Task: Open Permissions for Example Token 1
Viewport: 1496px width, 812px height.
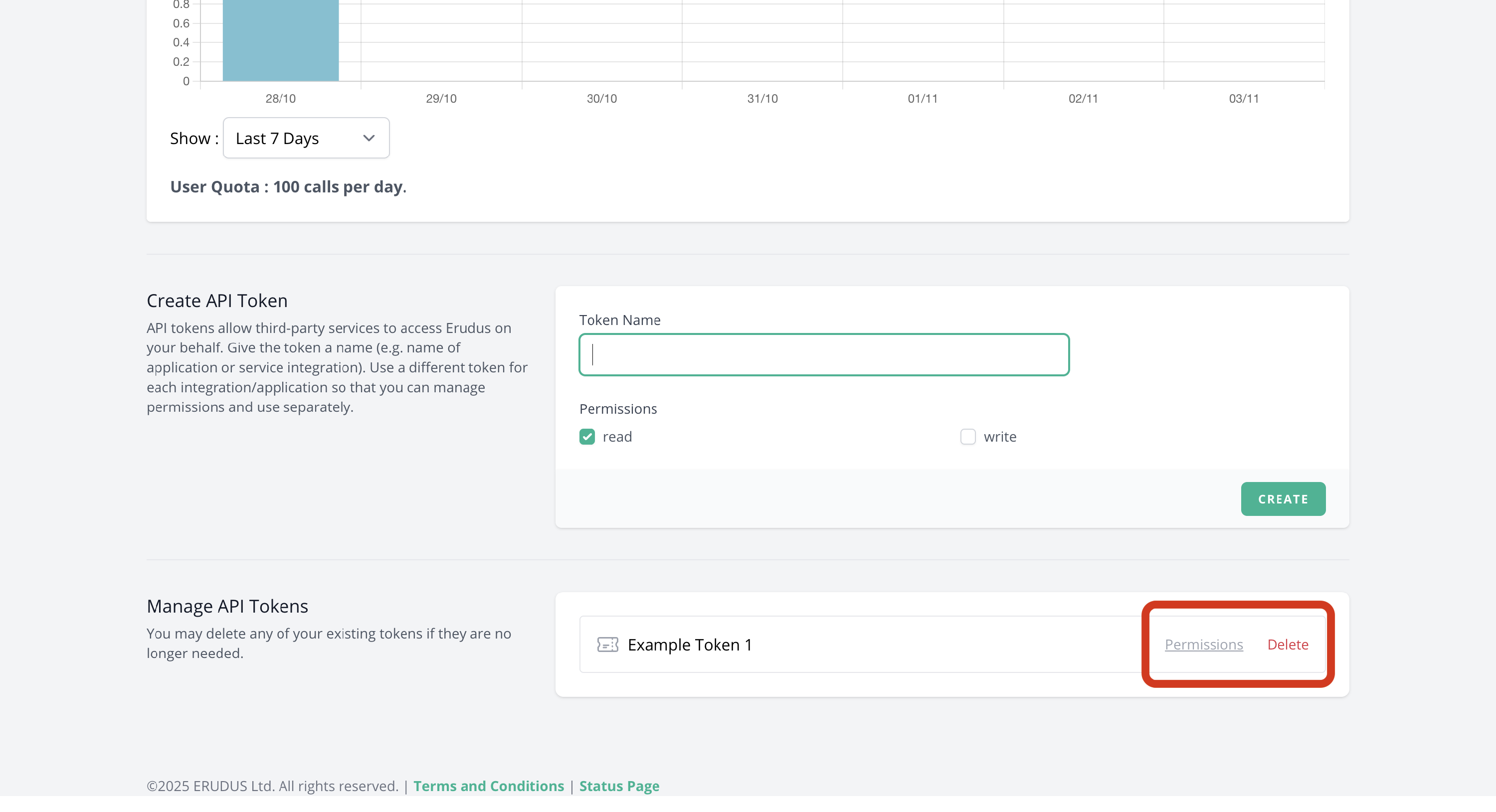Action: 1203,644
